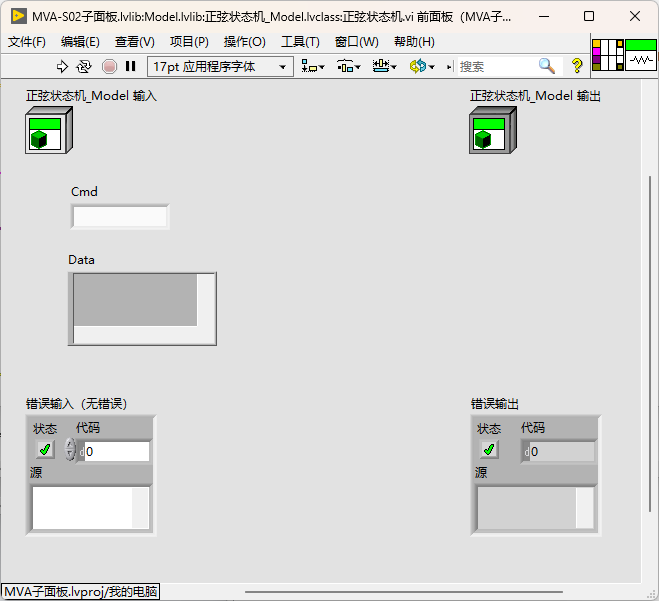Maximize the window
The height and width of the screenshot is (601, 659).
pyautogui.click(x=589, y=16)
